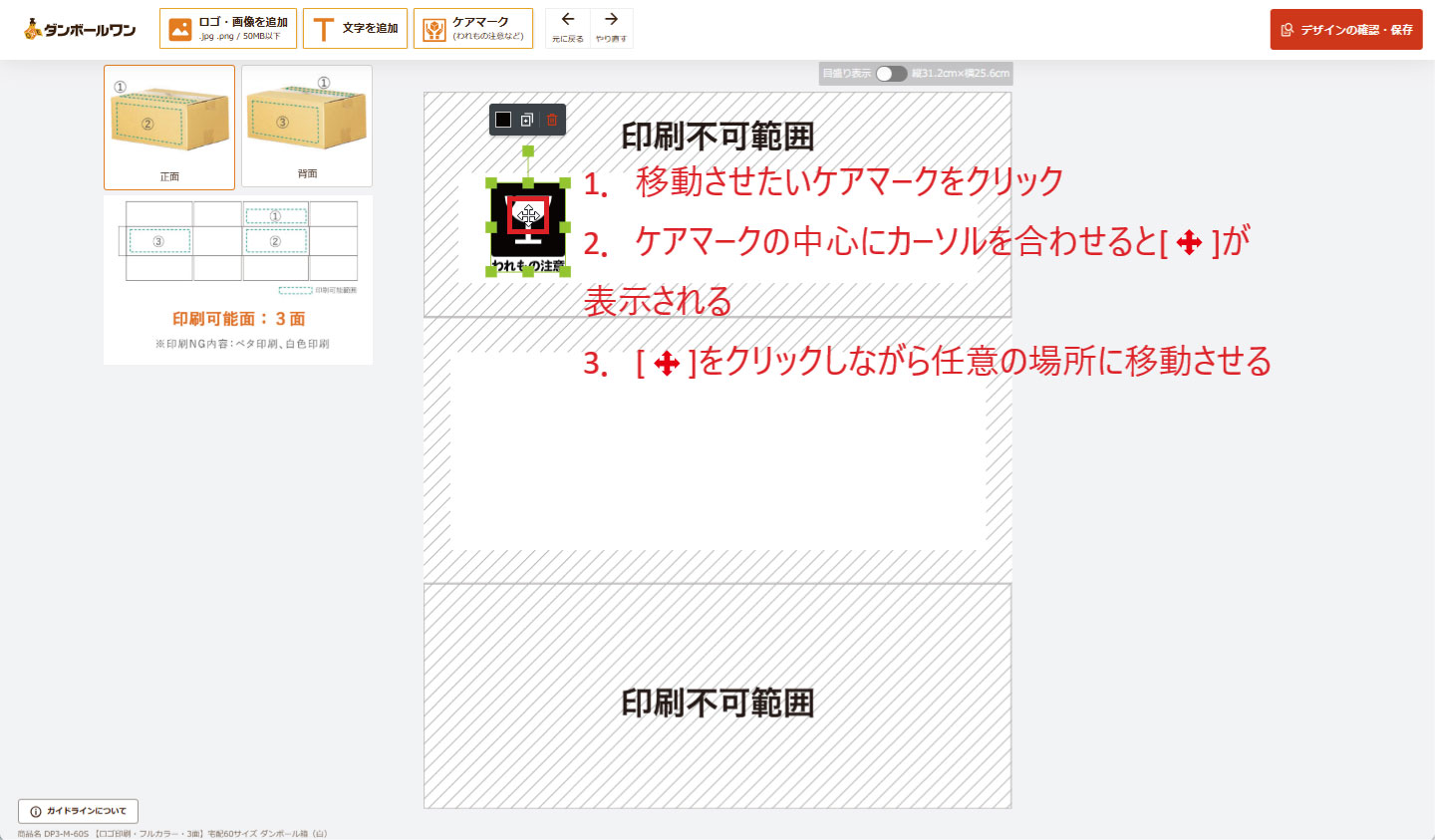Click the green rotation handle above care mark

tap(528, 151)
